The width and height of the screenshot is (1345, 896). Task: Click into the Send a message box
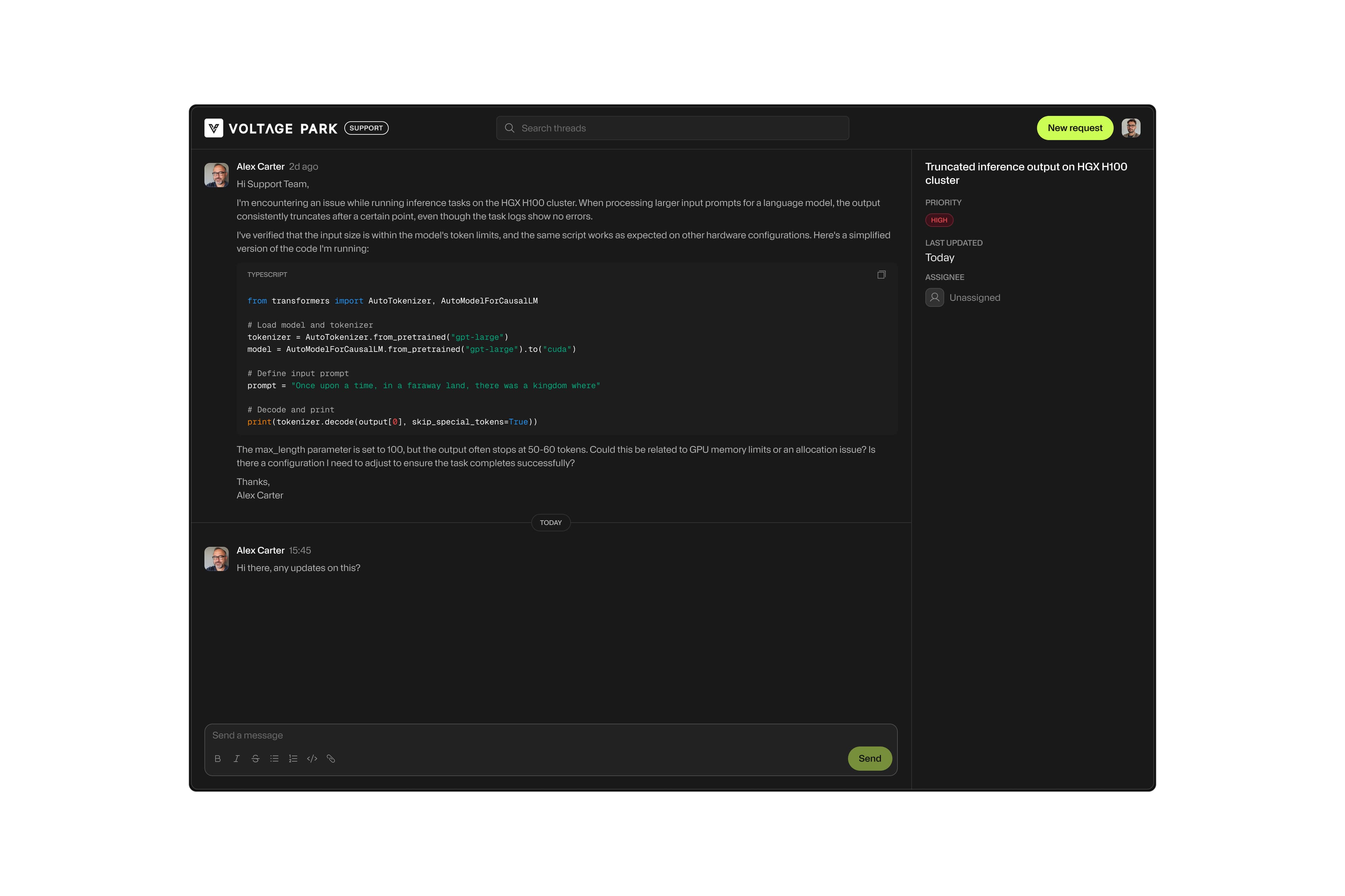pyautogui.click(x=515, y=735)
